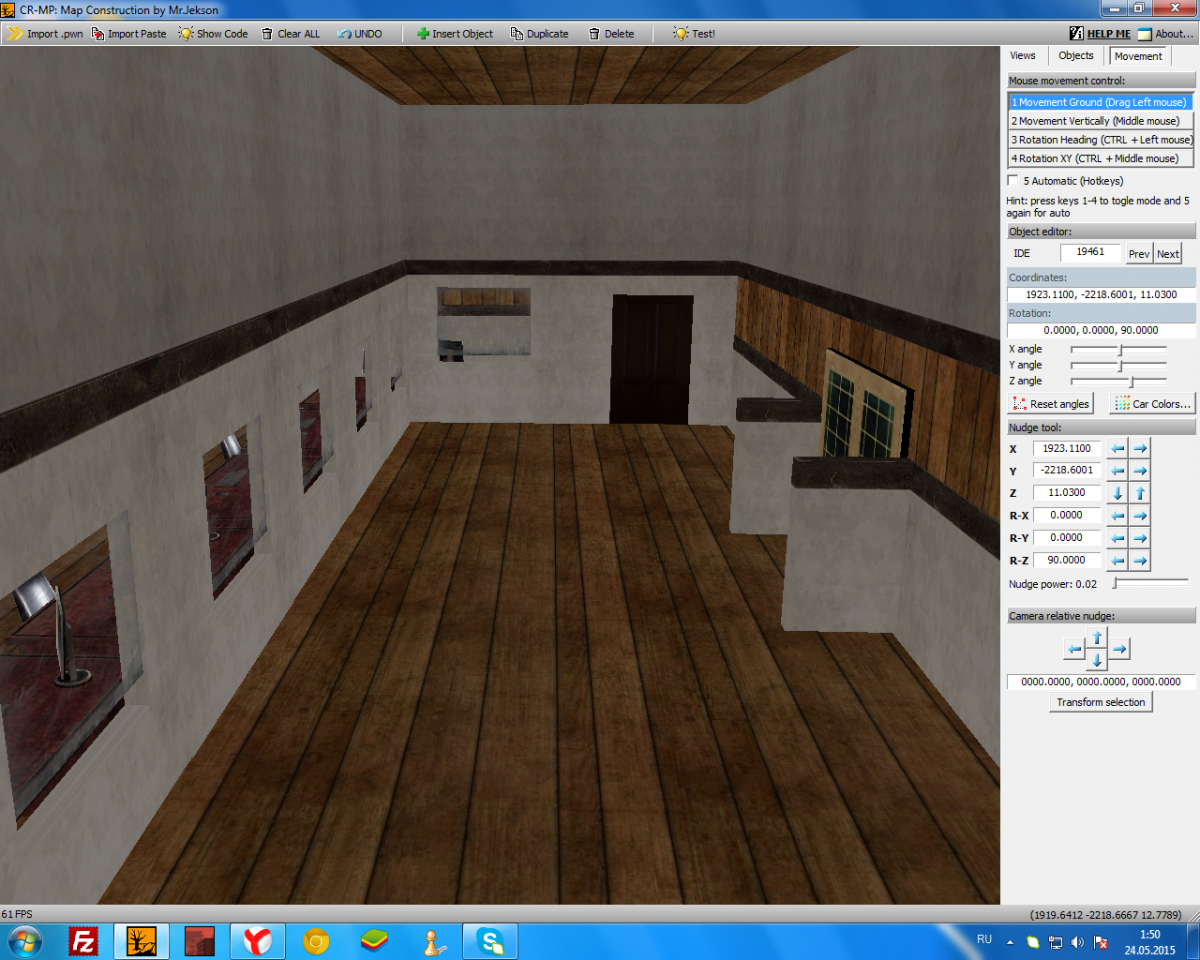1200x960 pixels.
Task: Click Import Paste toolbar button
Action: click(x=129, y=33)
